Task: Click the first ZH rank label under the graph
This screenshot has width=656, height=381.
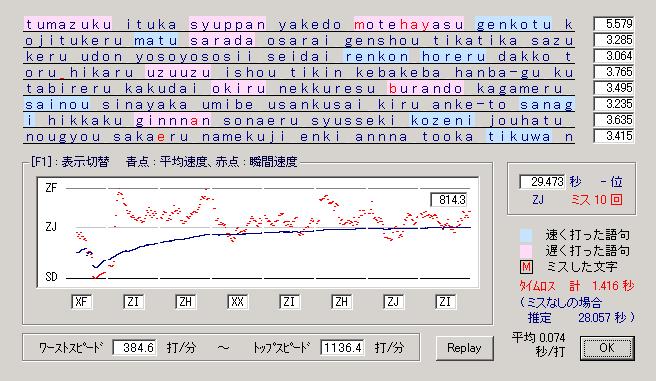Action: pos(185,302)
